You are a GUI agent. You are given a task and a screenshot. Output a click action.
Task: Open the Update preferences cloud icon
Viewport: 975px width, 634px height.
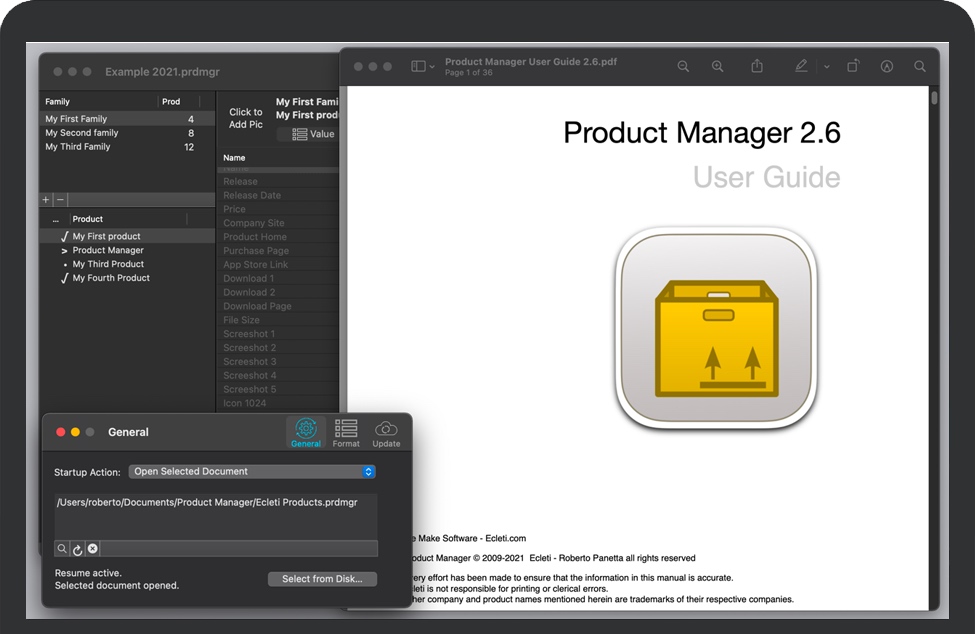386,431
